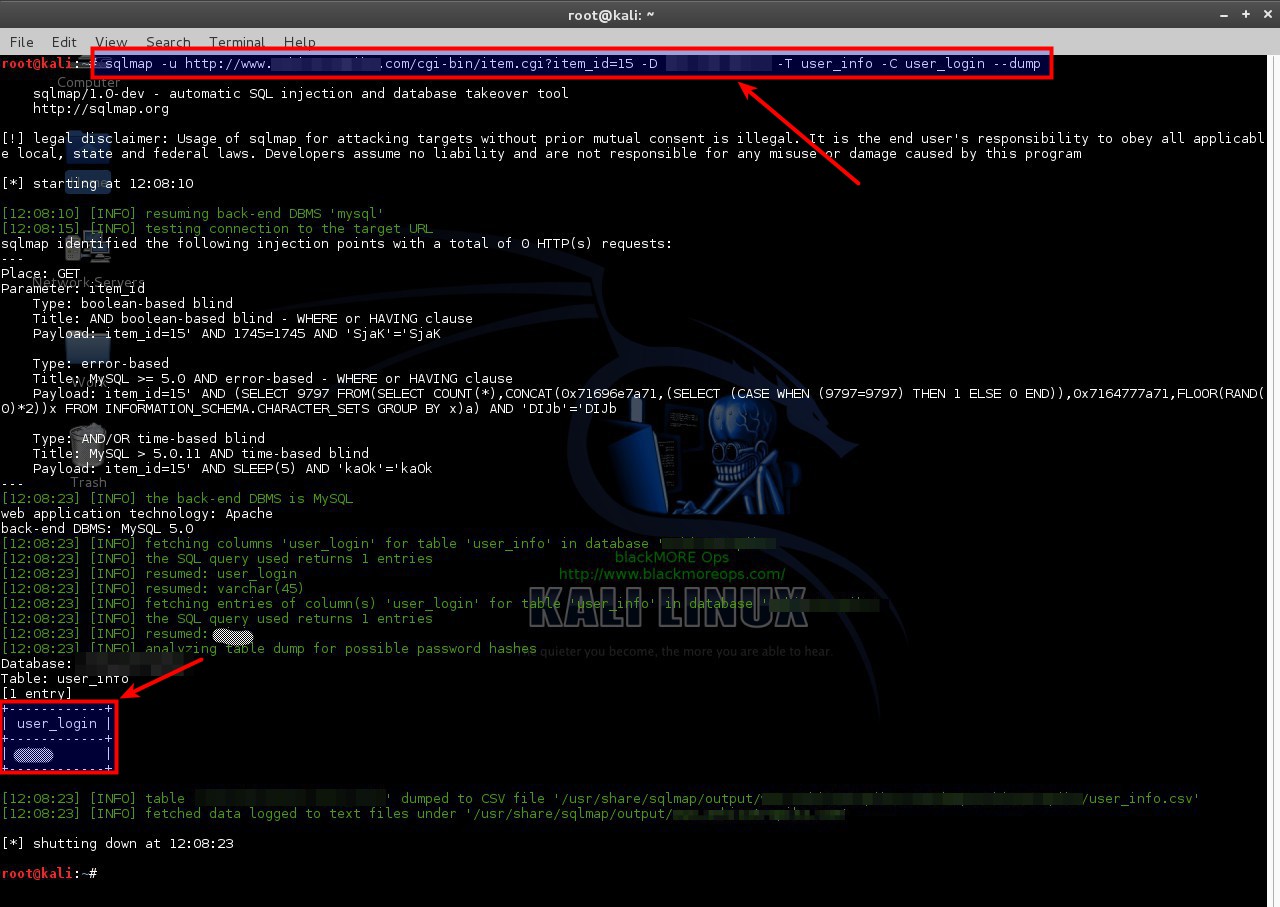Click the 'Table: user_info' line
The width and height of the screenshot is (1280, 907).
tap(65, 679)
